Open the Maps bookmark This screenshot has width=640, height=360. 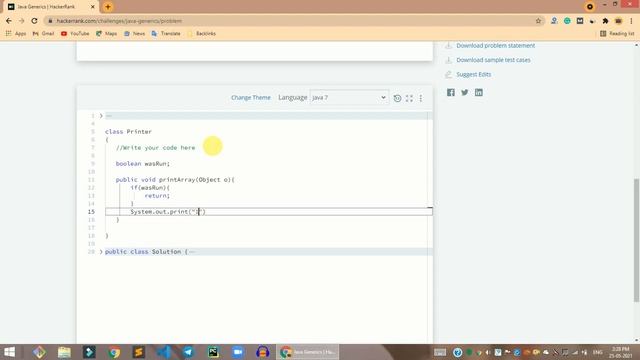coord(107,33)
